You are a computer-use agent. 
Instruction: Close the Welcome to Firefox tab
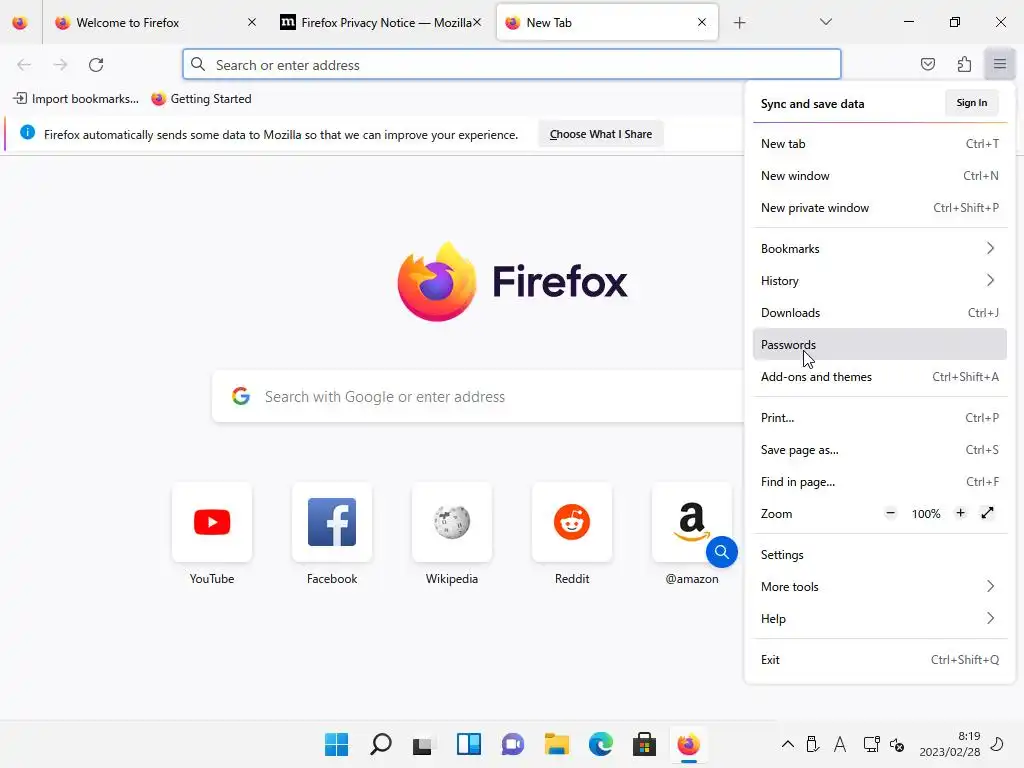(x=252, y=22)
